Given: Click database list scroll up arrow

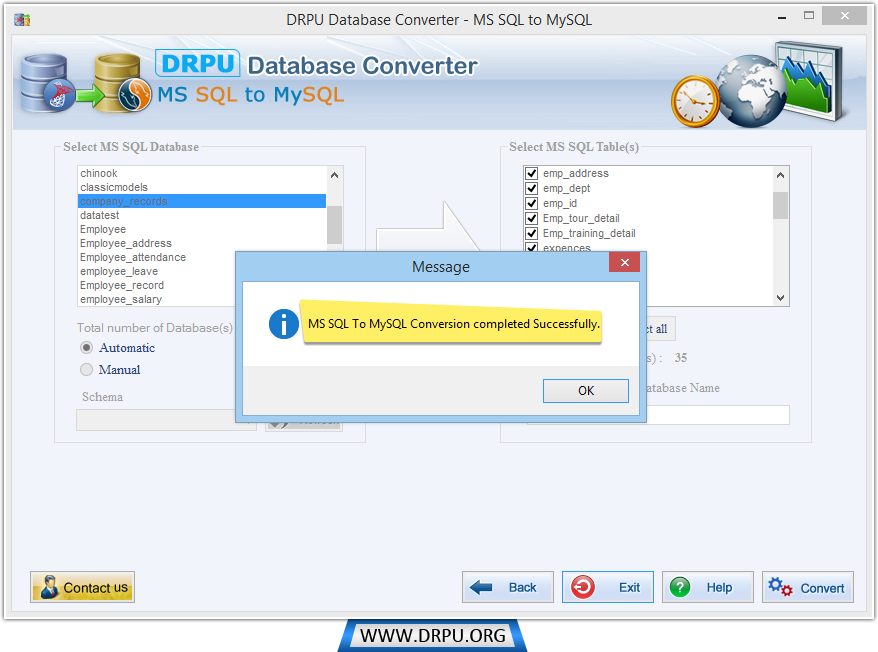Looking at the screenshot, I should (334, 175).
